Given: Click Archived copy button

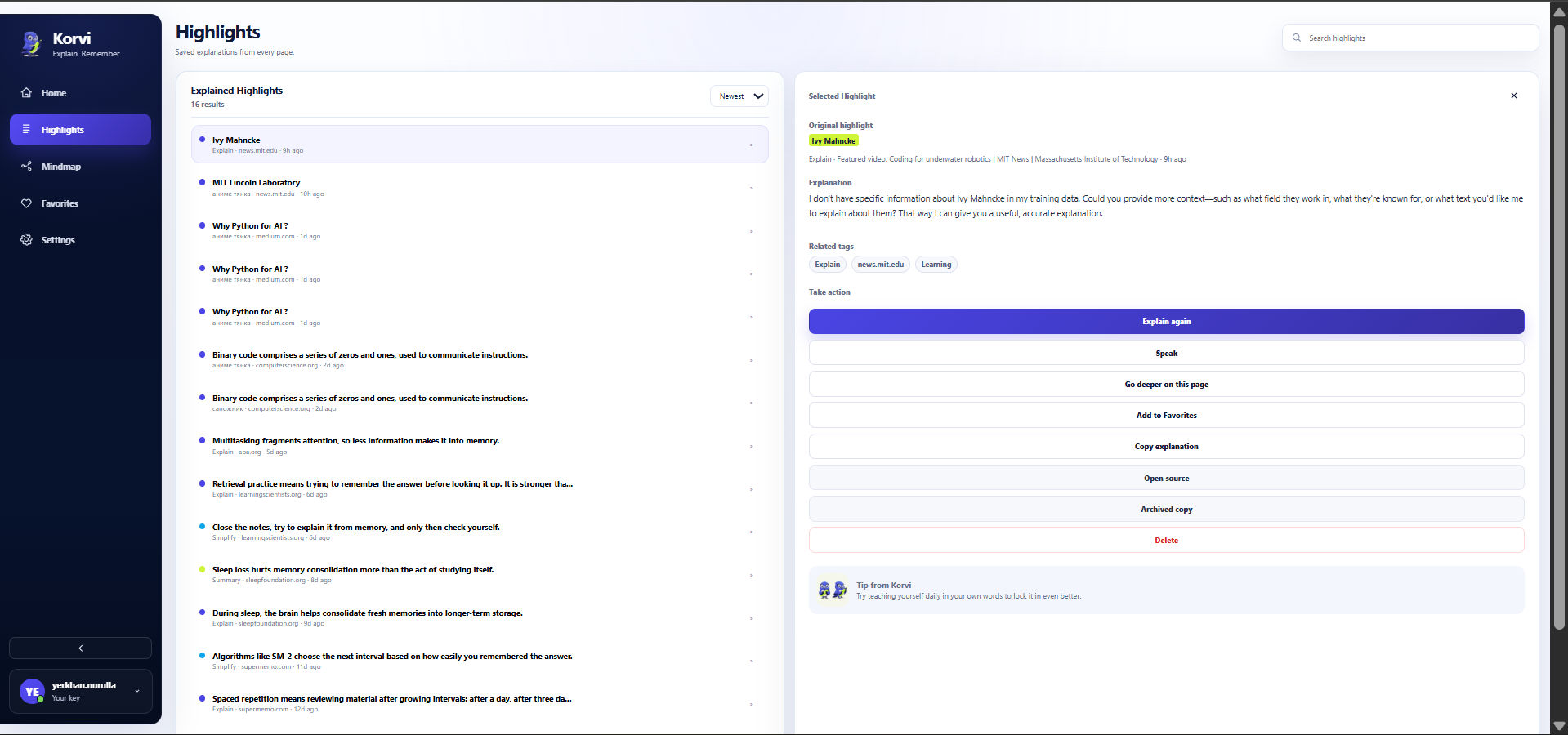Looking at the screenshot, I should pyautogui.click(x=1166, y=509).
